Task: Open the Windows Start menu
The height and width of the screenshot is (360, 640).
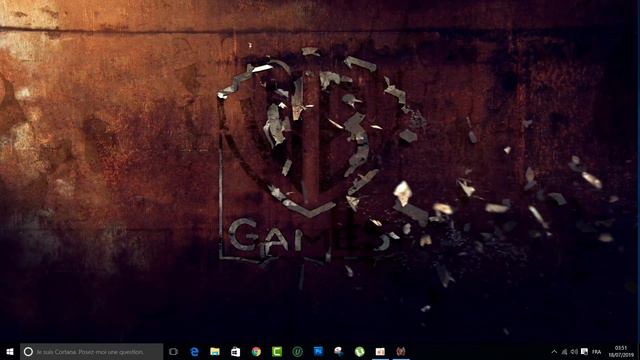Action: click(x=10, y=351)
